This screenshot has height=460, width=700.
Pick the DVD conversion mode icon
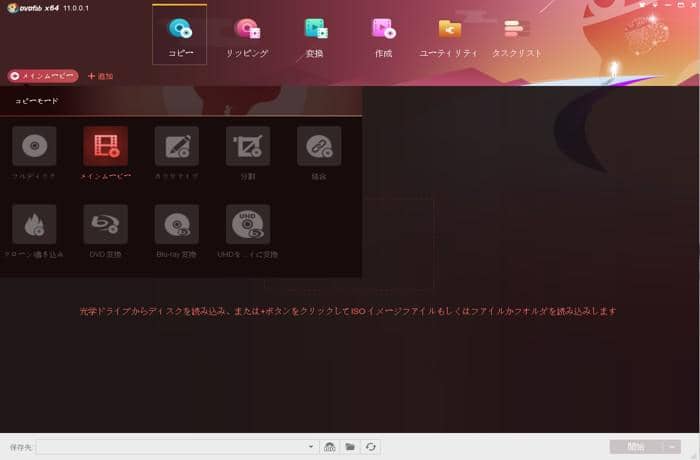tap(105, 225)
